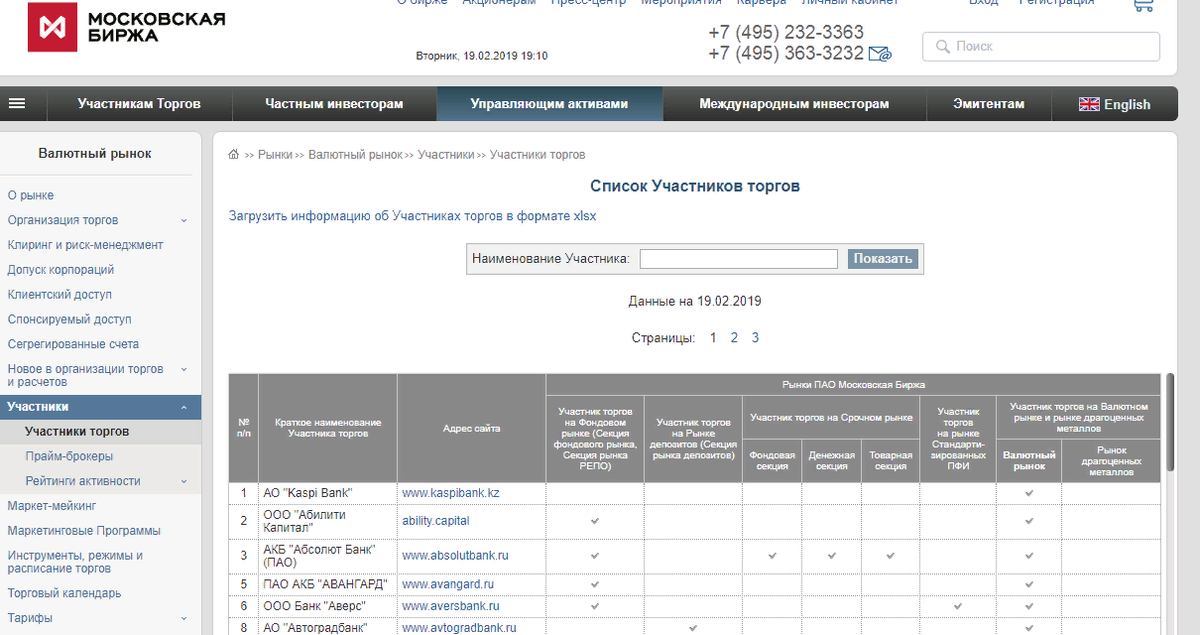Viewport: 1200px width, 635px height.
Task: Open Участники breadcrumb link
Action: point(446,155)
